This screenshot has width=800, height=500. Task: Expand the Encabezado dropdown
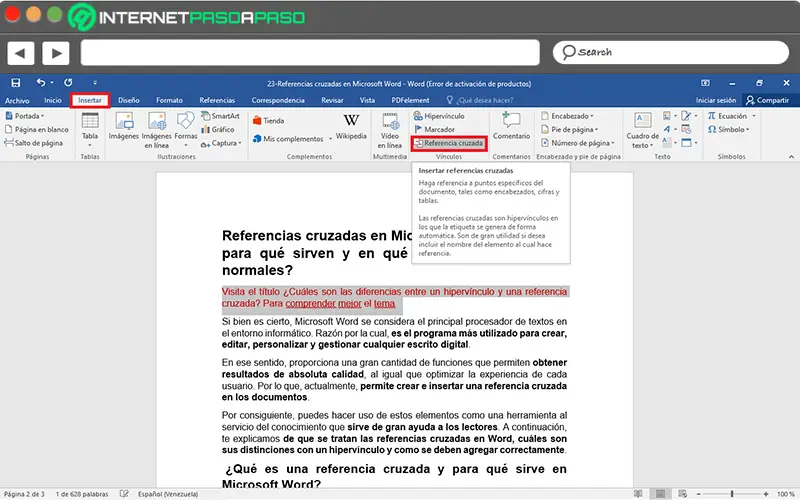567,116
